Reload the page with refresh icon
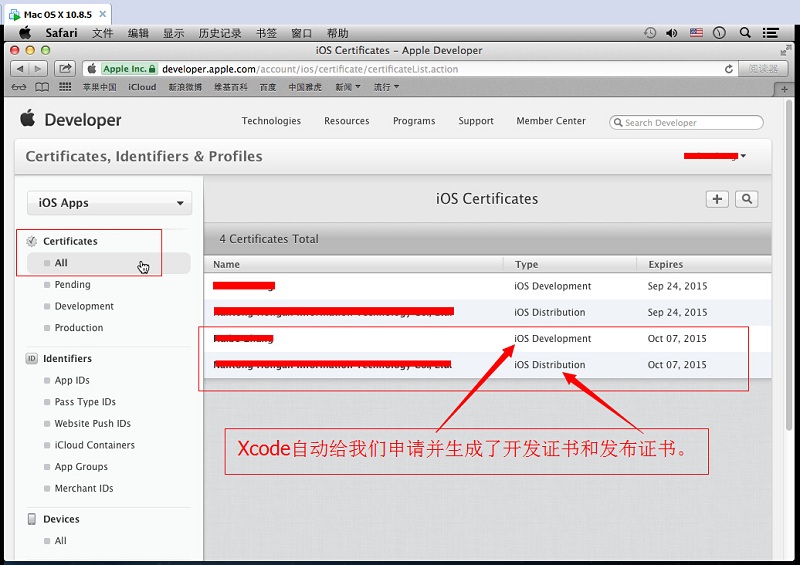Viewport: 800px width, 565px height. (x=729, y=69)
